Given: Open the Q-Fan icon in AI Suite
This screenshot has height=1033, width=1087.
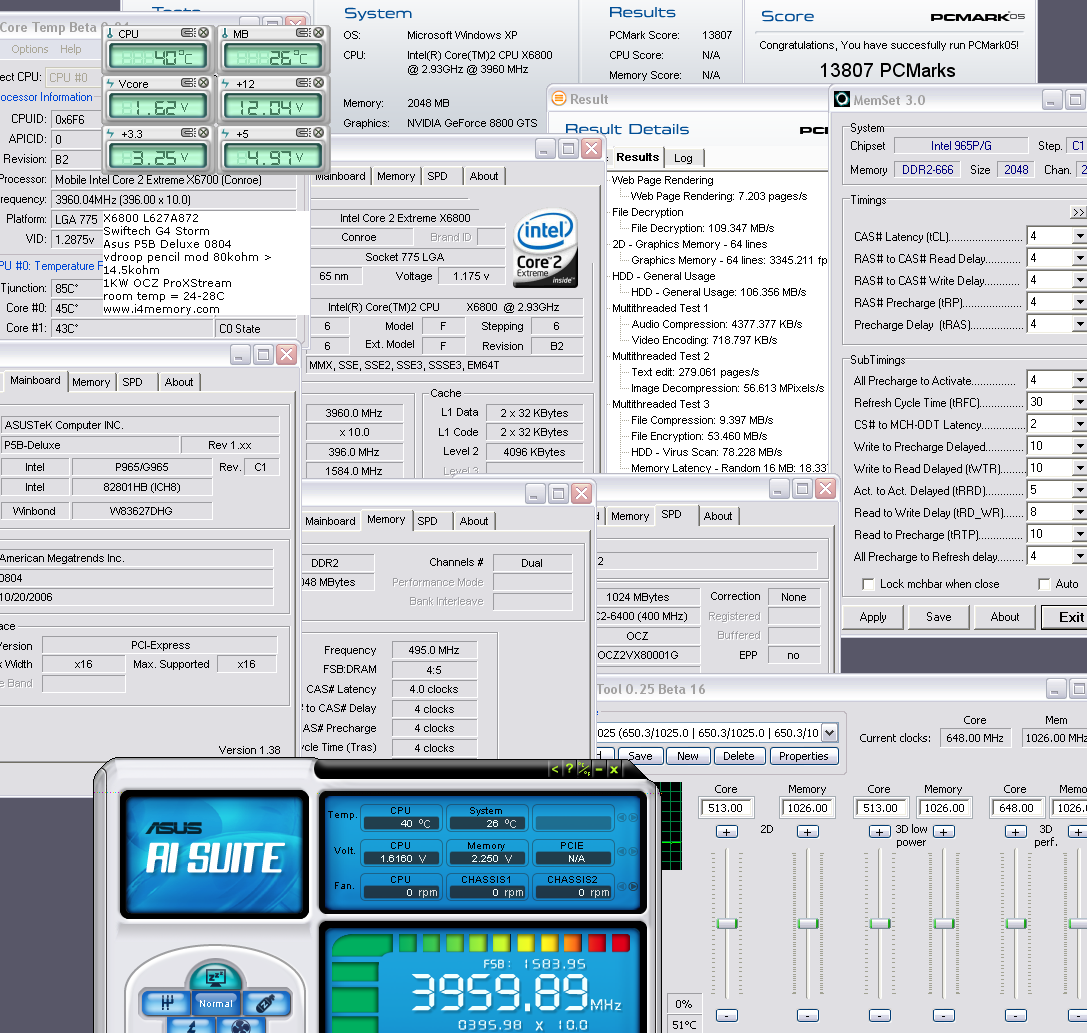Looking at the screenshot, I should coord(241,1026).
